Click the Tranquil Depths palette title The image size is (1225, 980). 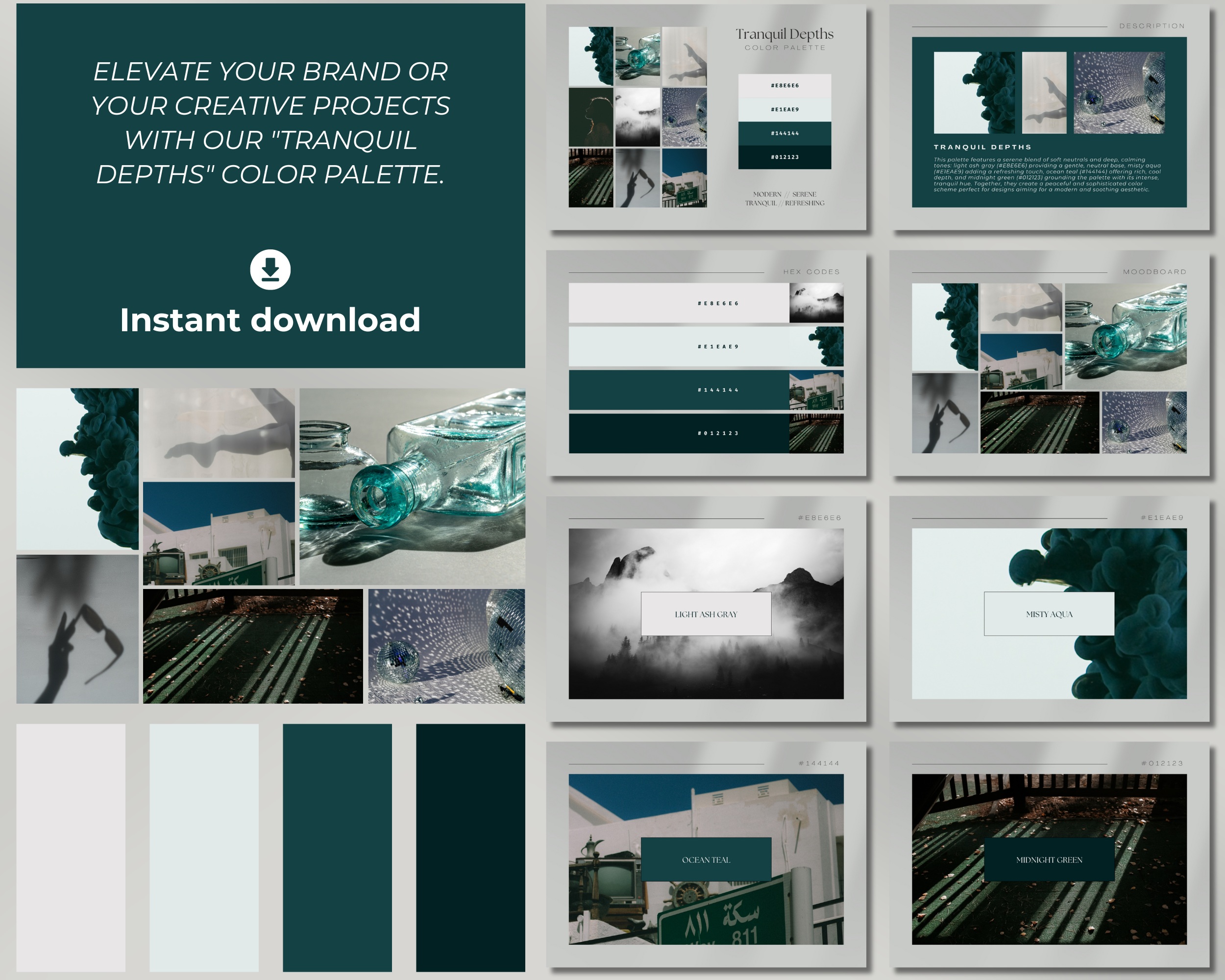coord(784,34)
